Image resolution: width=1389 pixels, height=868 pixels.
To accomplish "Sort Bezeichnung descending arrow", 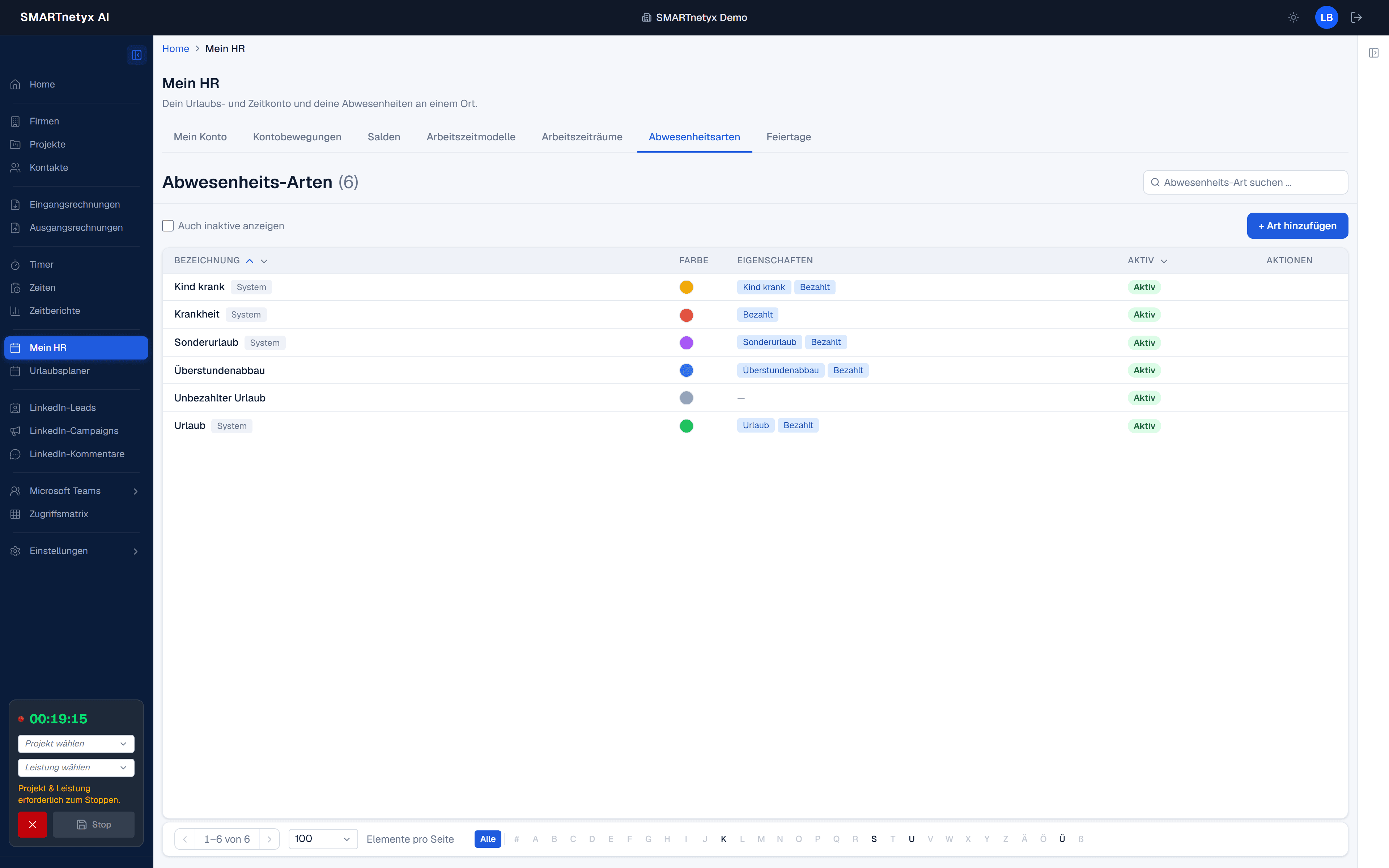I will coord(264,261).
